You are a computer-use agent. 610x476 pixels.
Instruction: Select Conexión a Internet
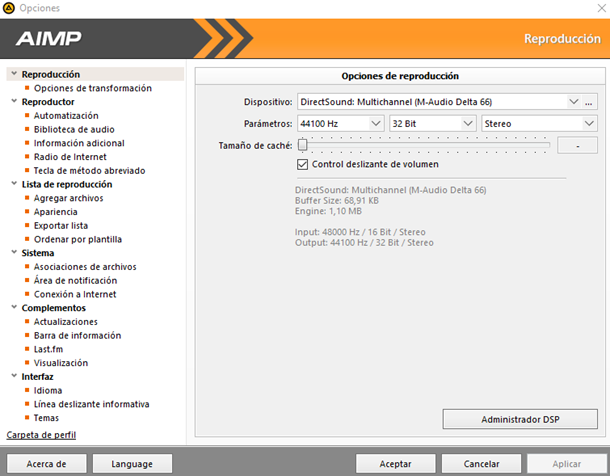(x=75, y=294)
